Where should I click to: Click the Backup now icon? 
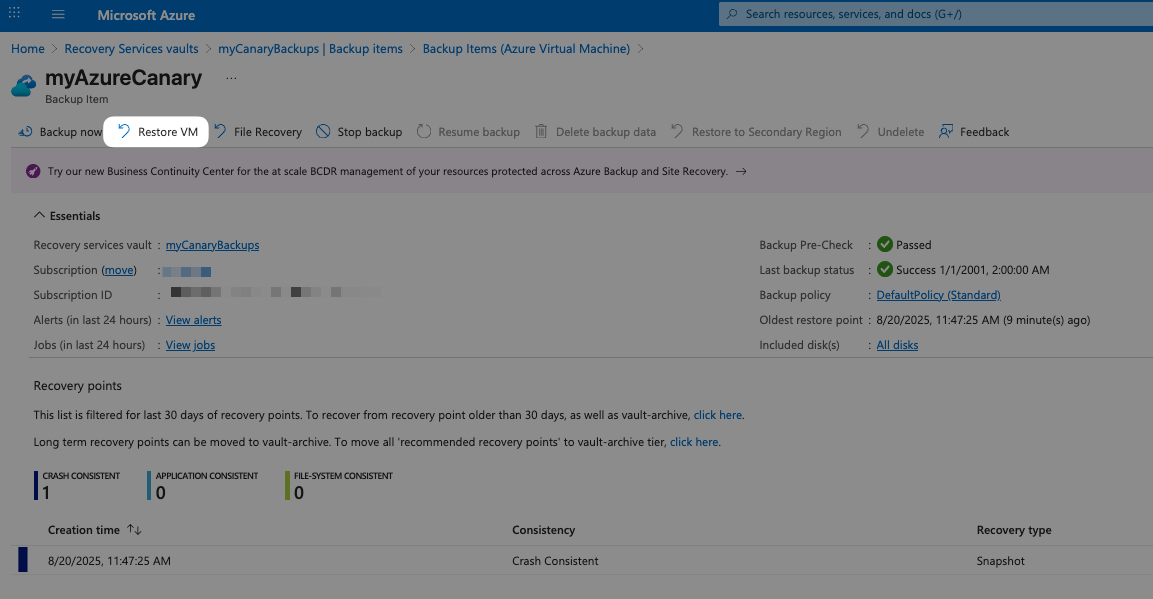pos(26,132)
